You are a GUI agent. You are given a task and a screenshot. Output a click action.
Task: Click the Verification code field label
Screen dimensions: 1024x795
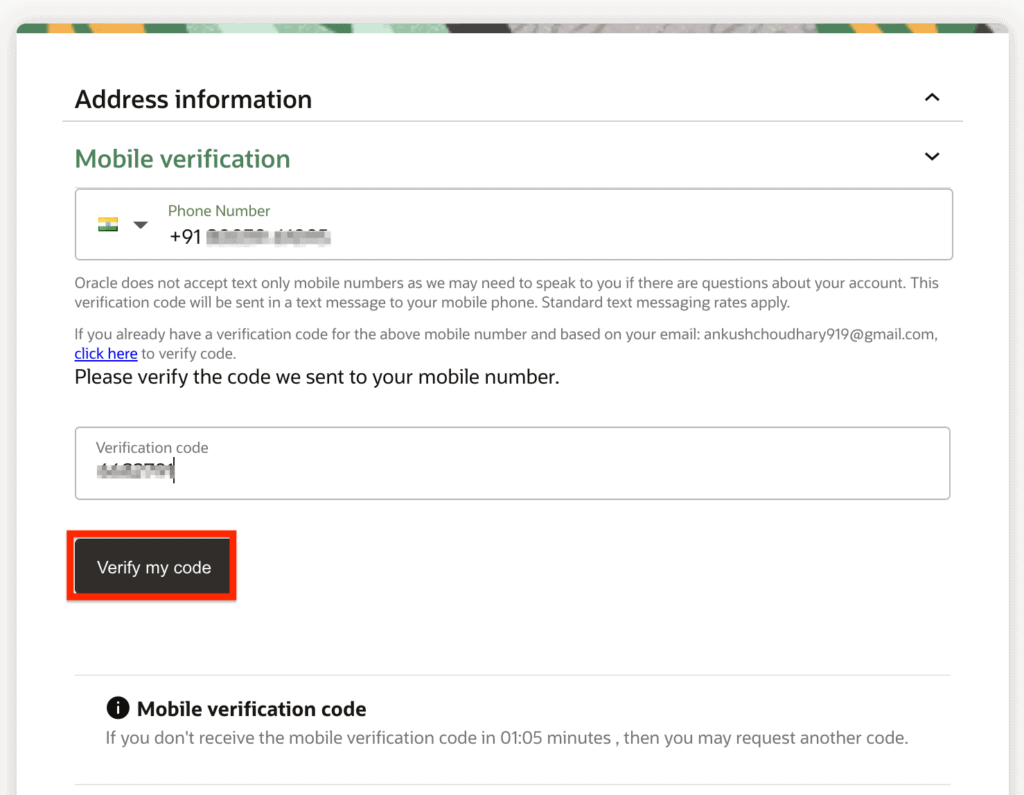(152, 448)
